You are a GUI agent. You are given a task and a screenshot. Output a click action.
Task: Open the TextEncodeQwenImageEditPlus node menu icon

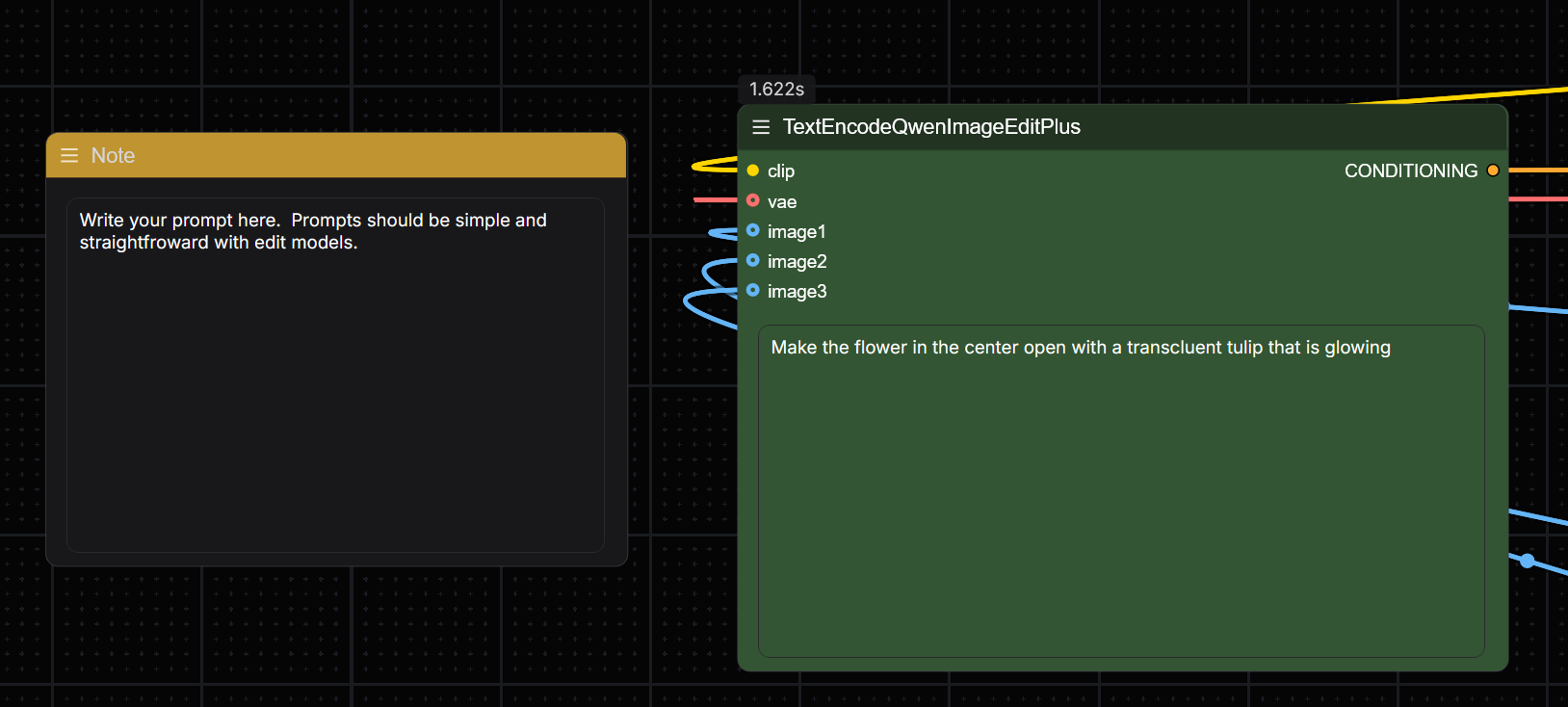point(761,127)
